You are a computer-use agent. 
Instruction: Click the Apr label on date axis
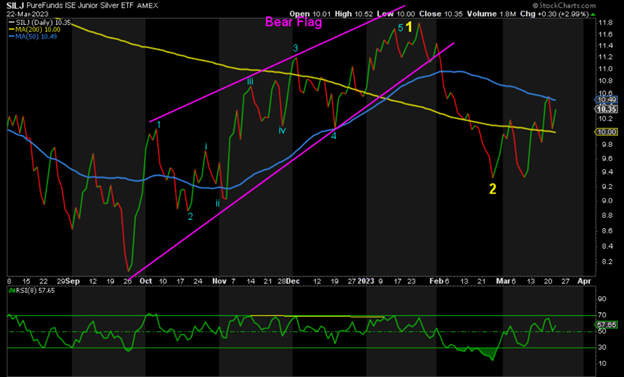tap(584, 281)
